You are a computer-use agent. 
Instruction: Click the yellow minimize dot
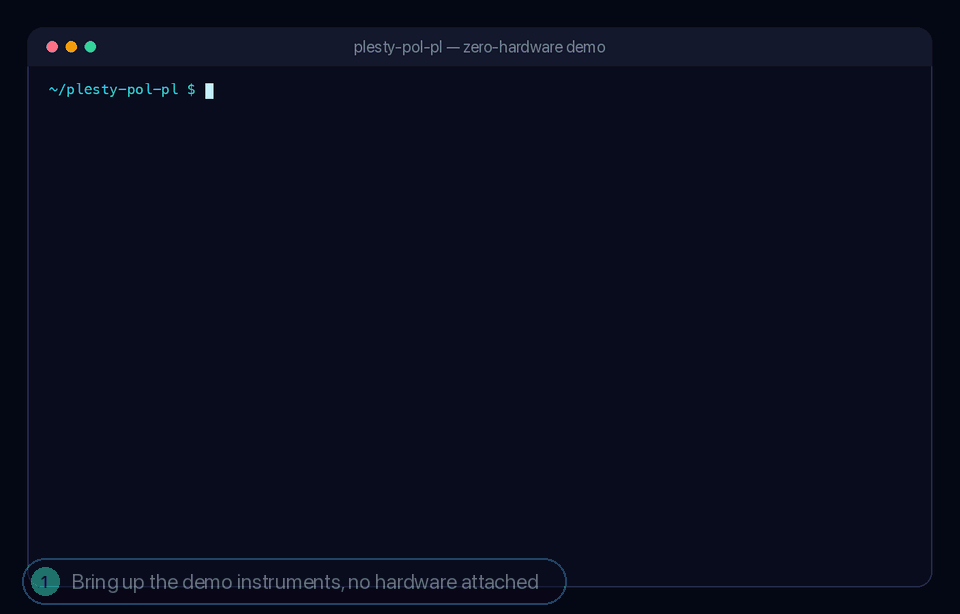[x=71, y=47]
